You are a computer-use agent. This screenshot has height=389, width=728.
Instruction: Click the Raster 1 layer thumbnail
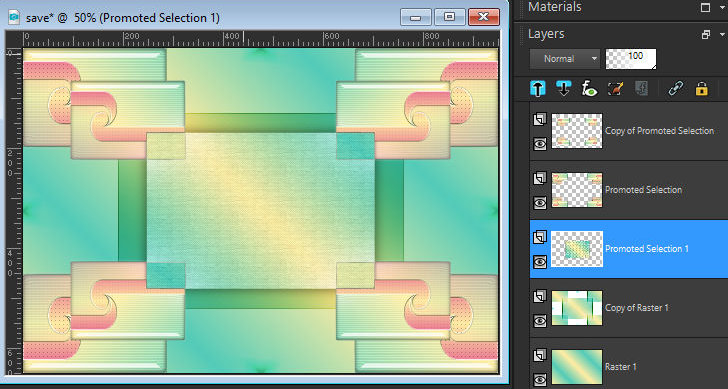[577, 367]
